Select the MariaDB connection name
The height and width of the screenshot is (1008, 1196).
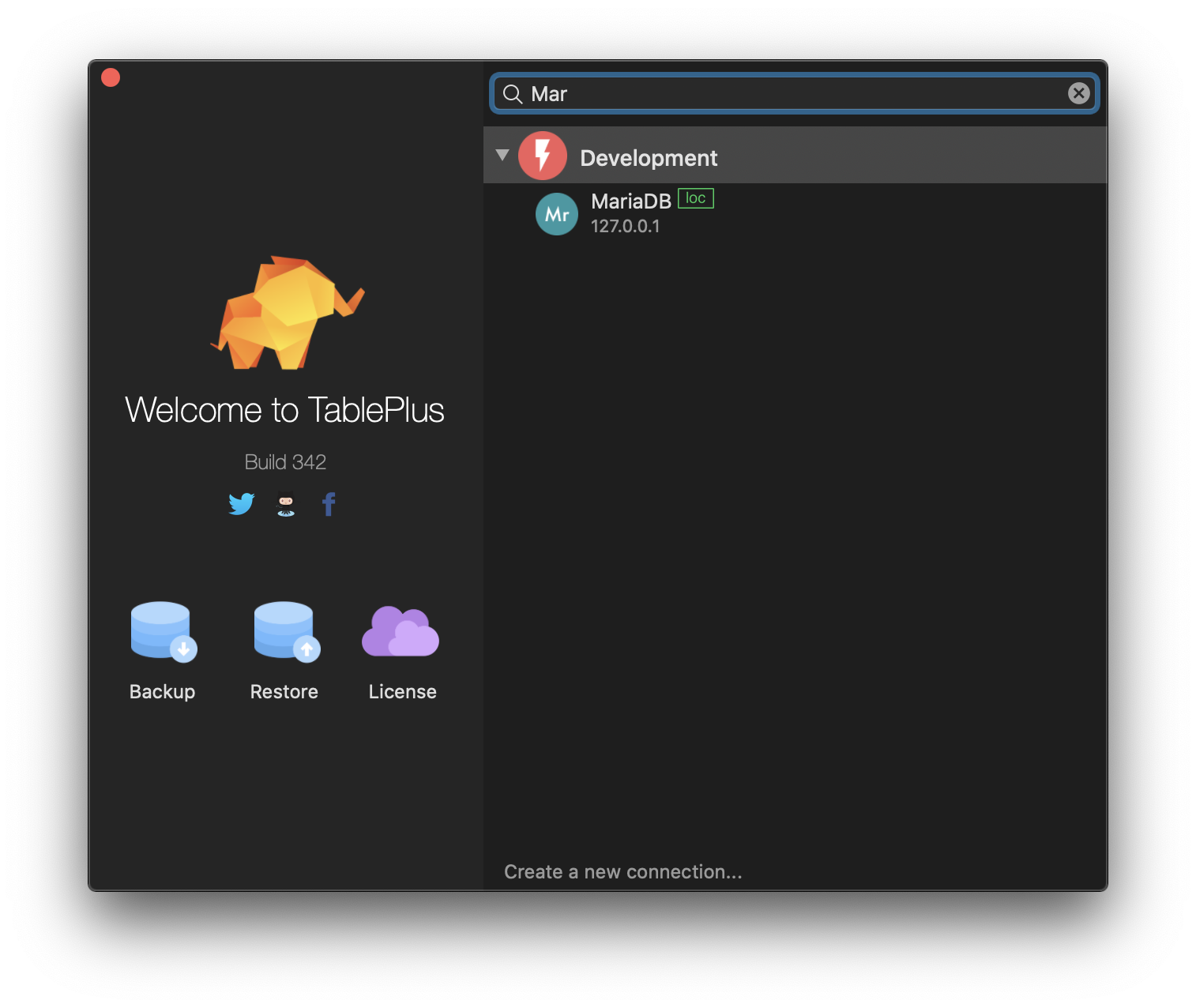click(x=631, y=201)
